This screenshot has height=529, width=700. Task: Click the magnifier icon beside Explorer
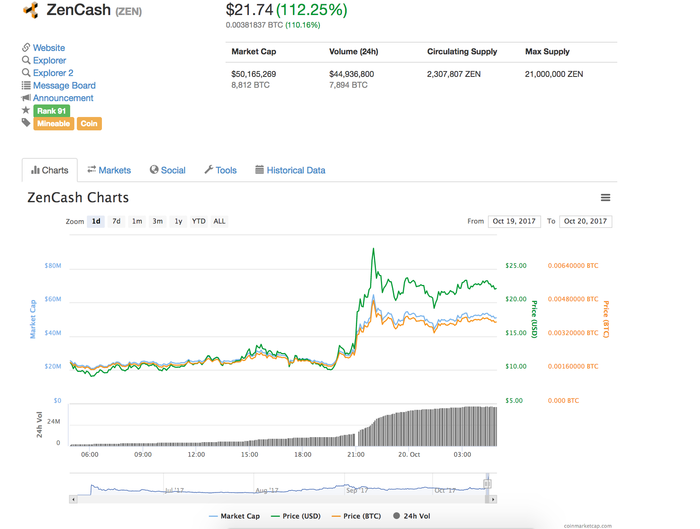point(26,61)
